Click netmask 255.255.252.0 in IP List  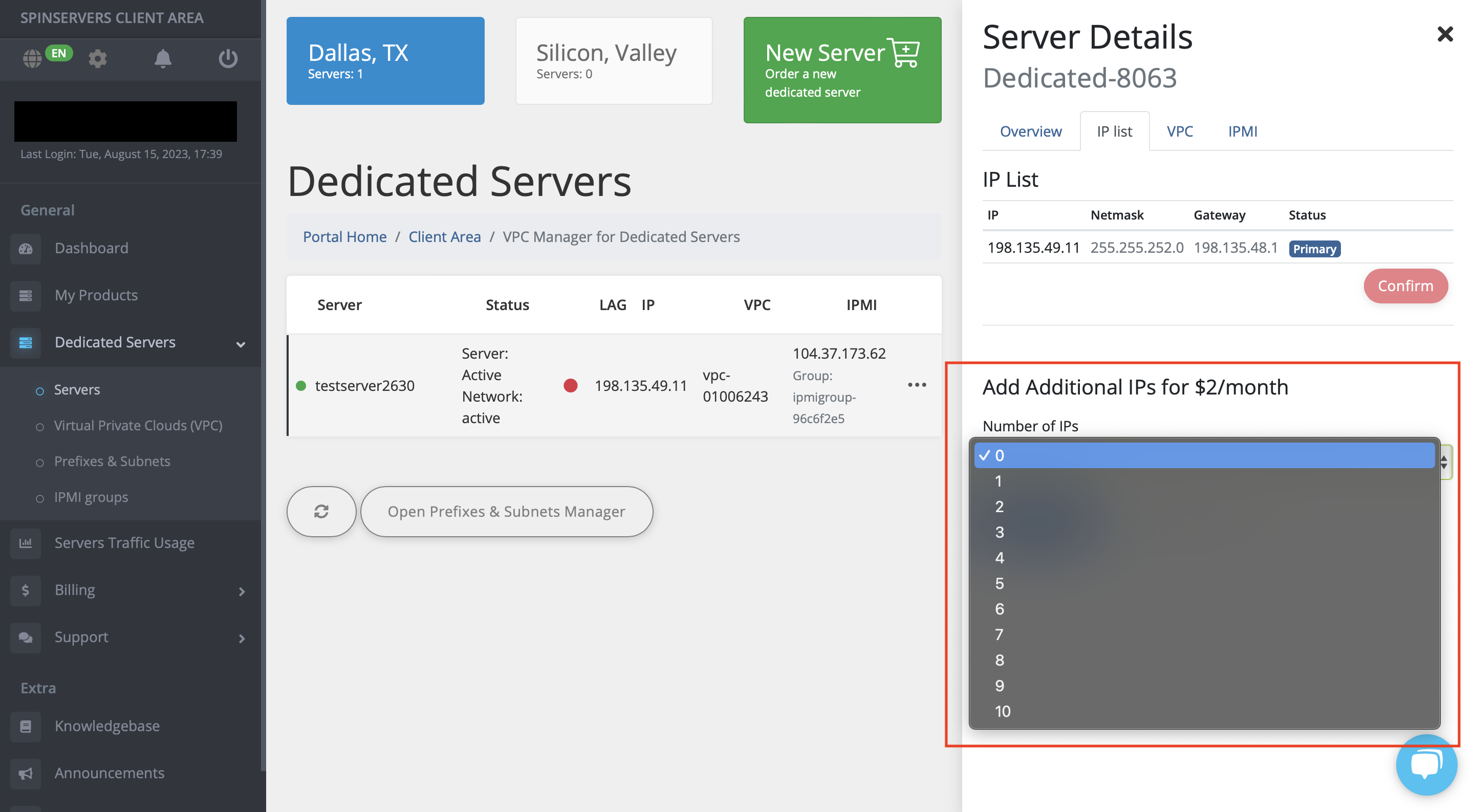(1136, 248)
